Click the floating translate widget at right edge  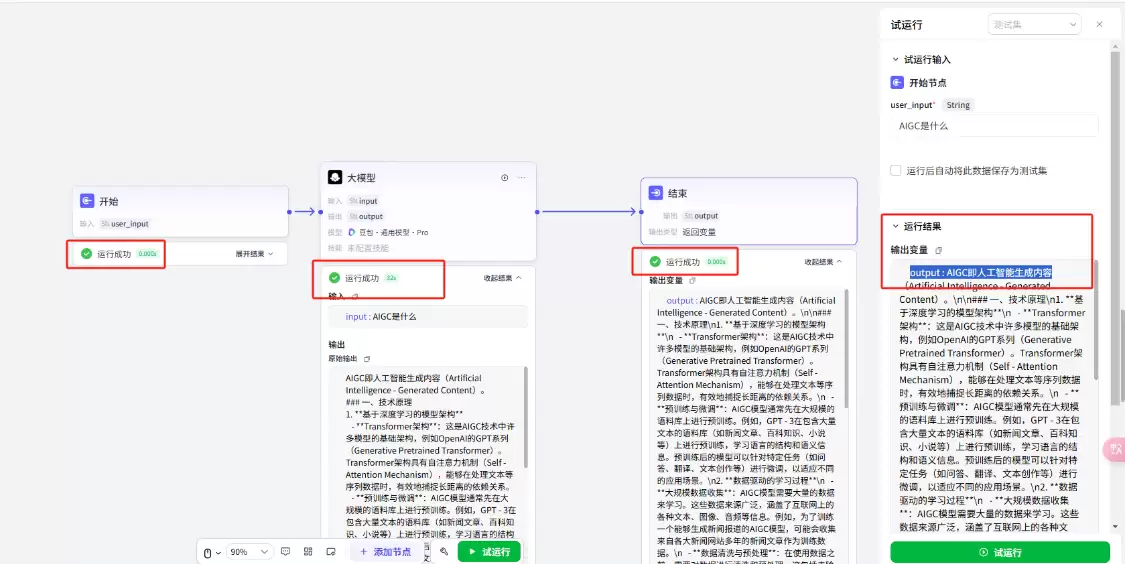click(1115, 449)
